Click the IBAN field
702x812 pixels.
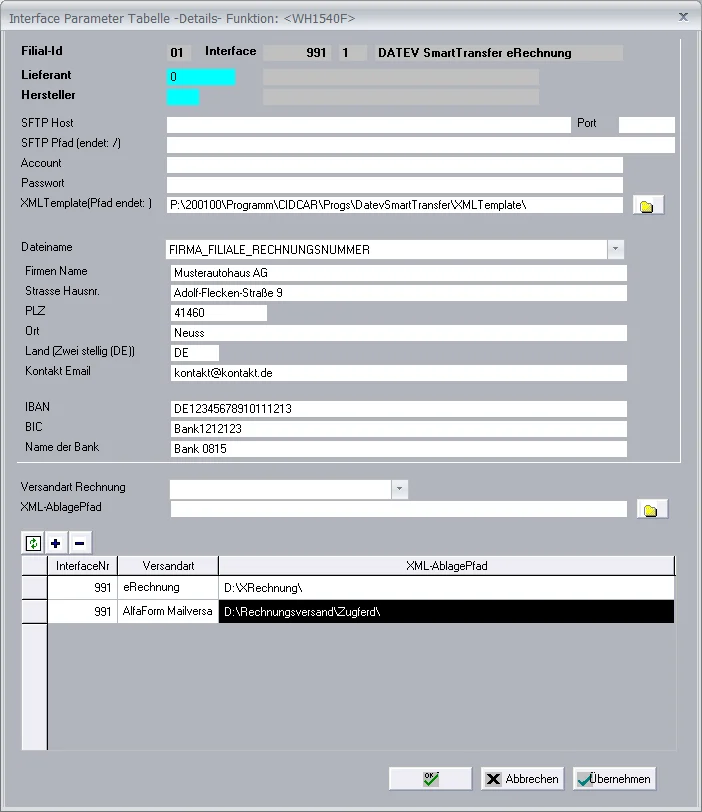pyautogui.click(x=399, y=409)
